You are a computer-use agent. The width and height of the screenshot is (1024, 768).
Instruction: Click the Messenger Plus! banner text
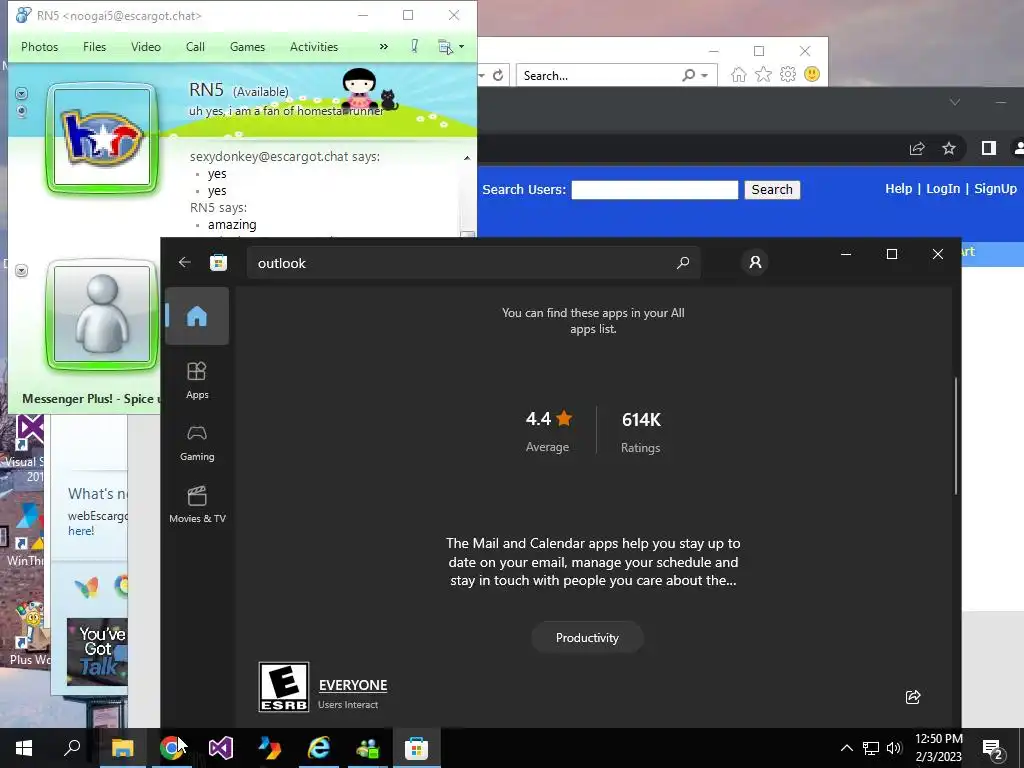tap(90, 398)
